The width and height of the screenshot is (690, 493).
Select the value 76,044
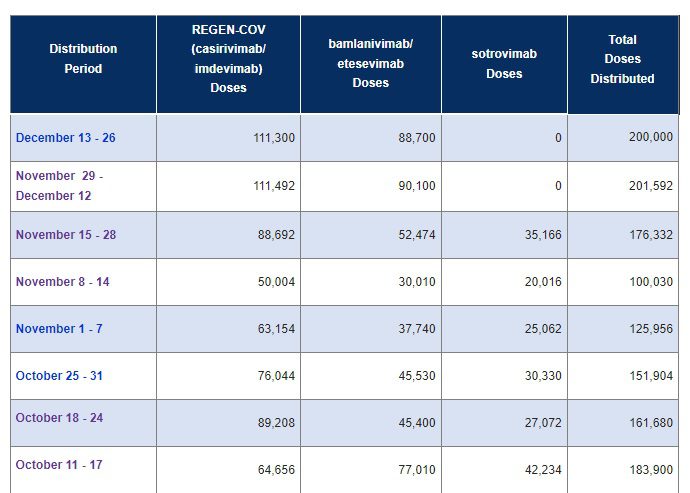pyautogui.click(x=276, y=376)
